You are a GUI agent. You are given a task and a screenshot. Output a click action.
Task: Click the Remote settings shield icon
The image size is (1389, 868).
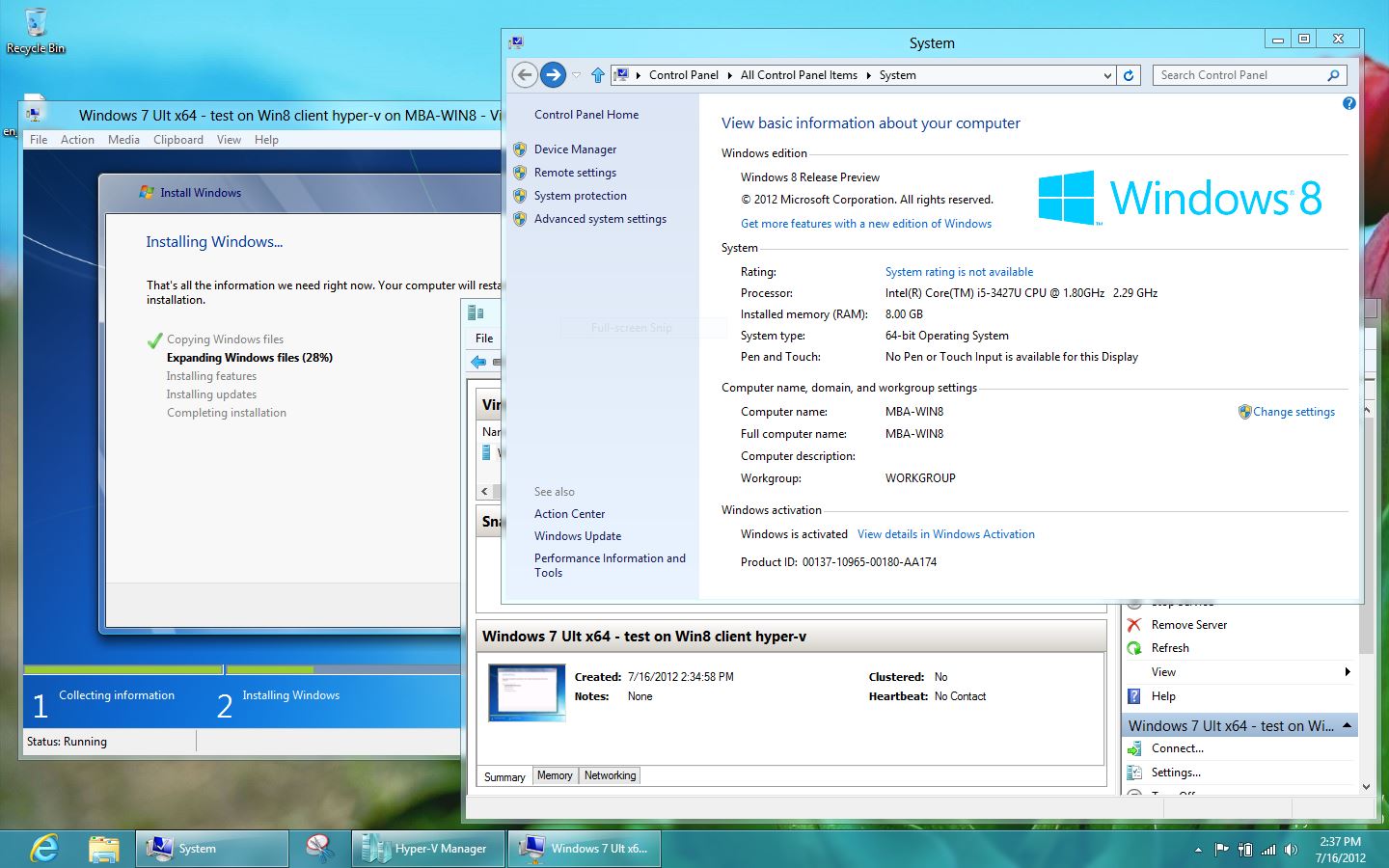click(x=520, y=173)
